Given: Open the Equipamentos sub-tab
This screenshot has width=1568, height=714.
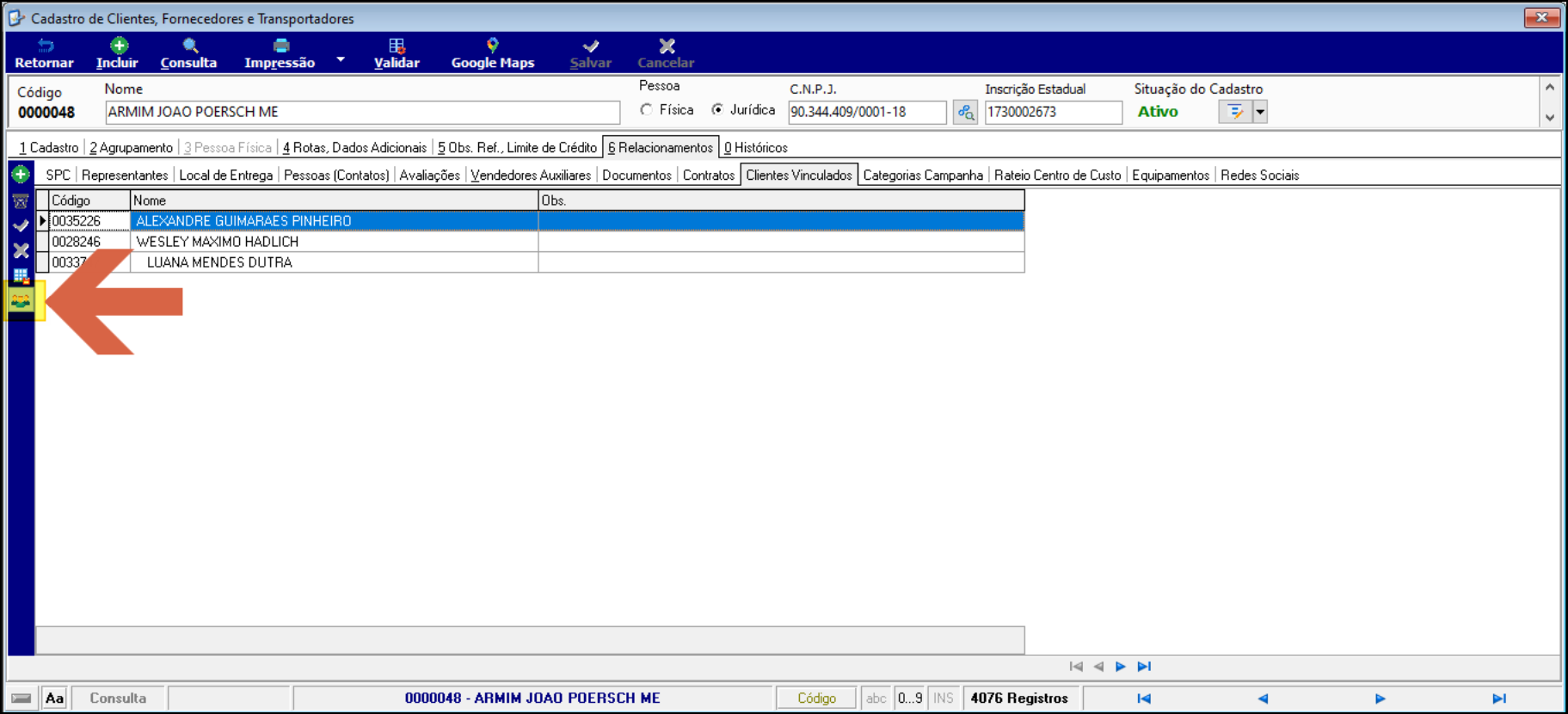Looking at the screenshot, I should tap(1171, 175).
